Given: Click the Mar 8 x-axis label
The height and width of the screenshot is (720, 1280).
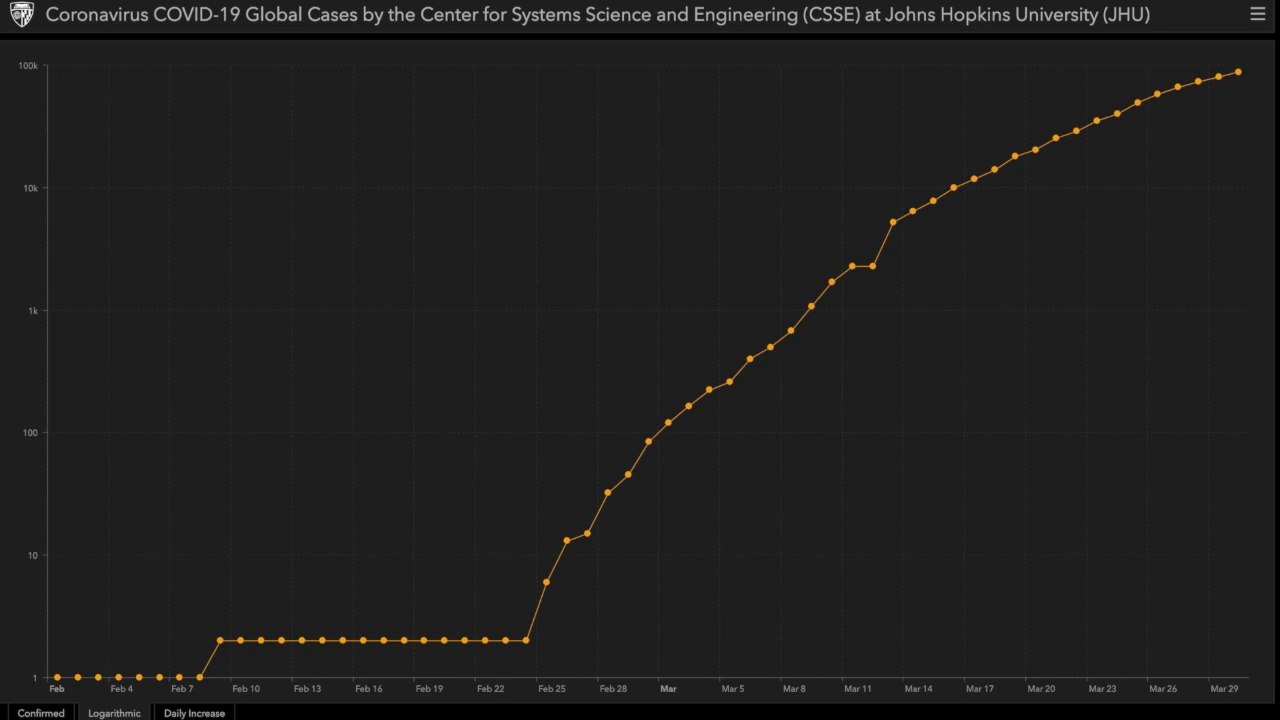Looking at the screenshot, I should pyautogui.click(x=794, y=689).
